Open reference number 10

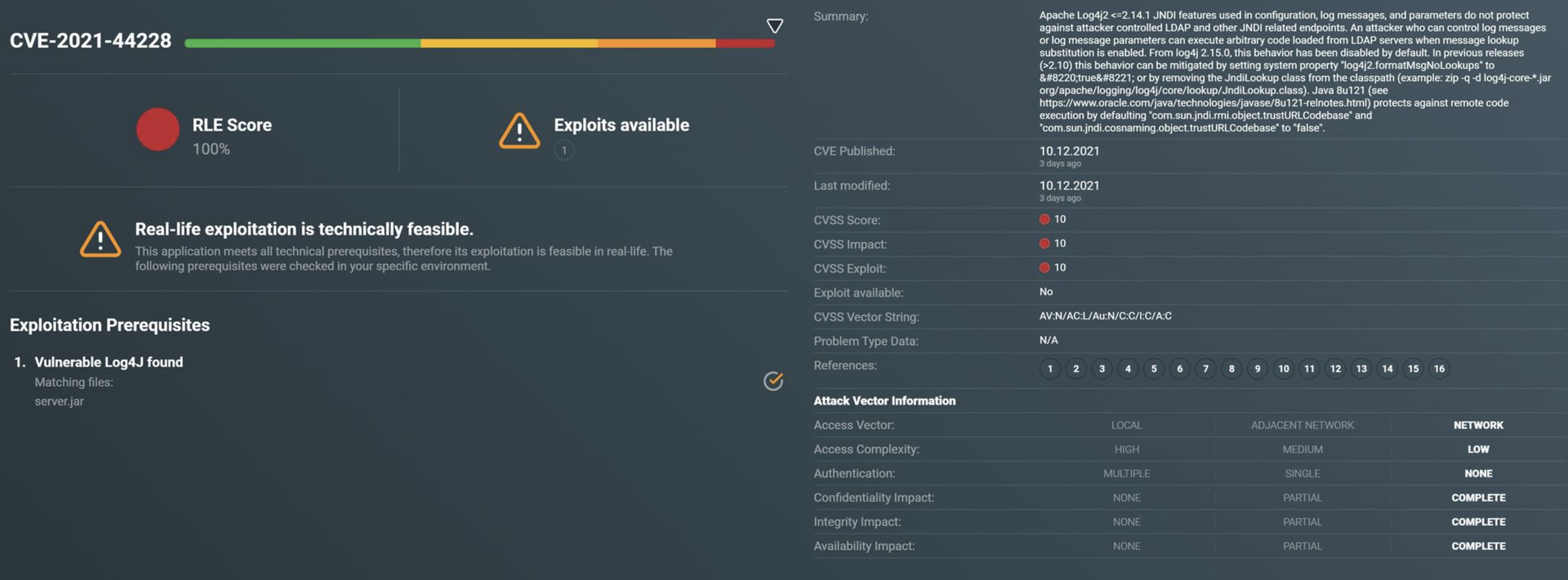coord(1283,368)
